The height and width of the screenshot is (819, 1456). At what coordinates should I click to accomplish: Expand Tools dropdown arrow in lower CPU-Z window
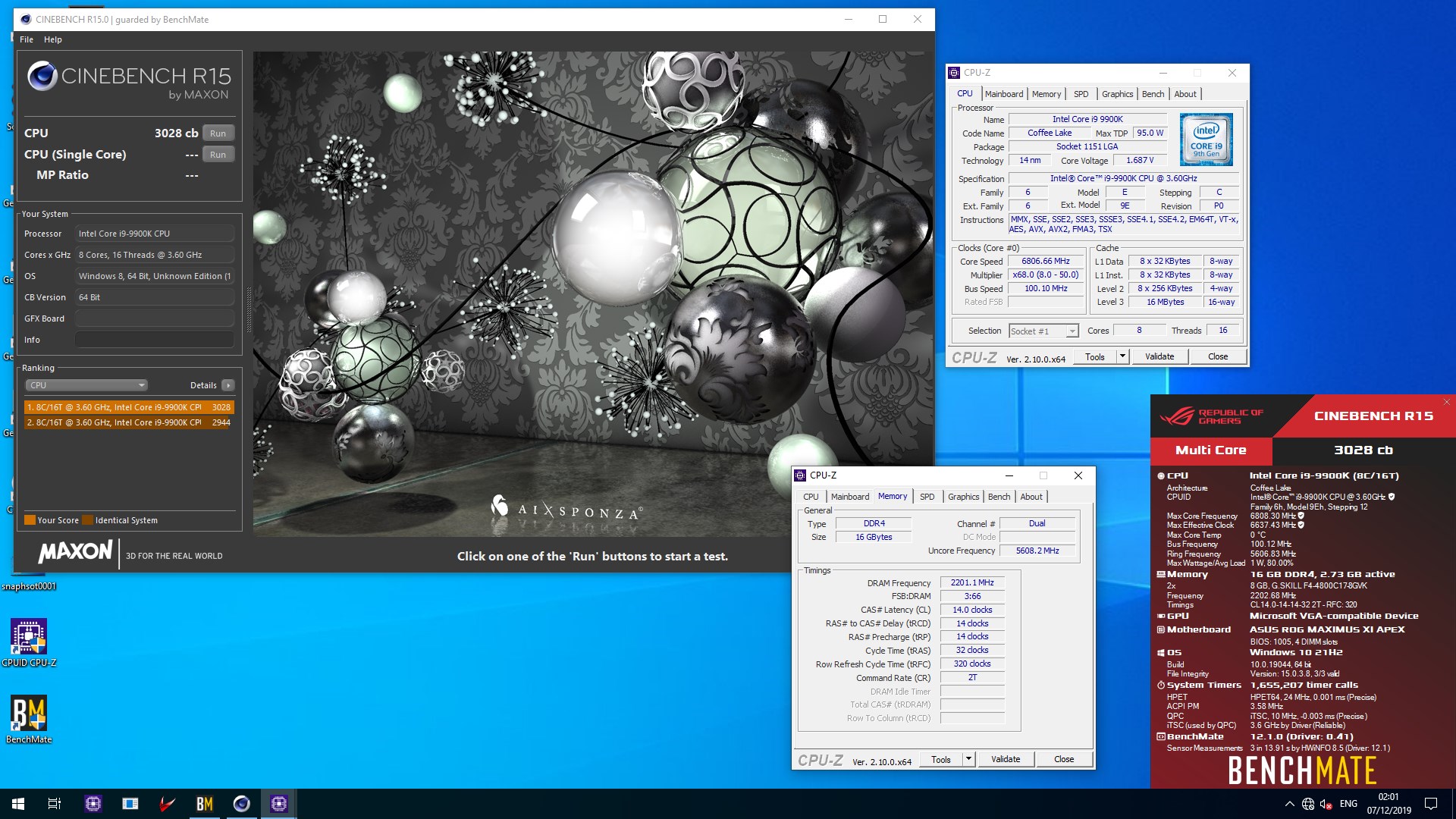coord(968,759)
